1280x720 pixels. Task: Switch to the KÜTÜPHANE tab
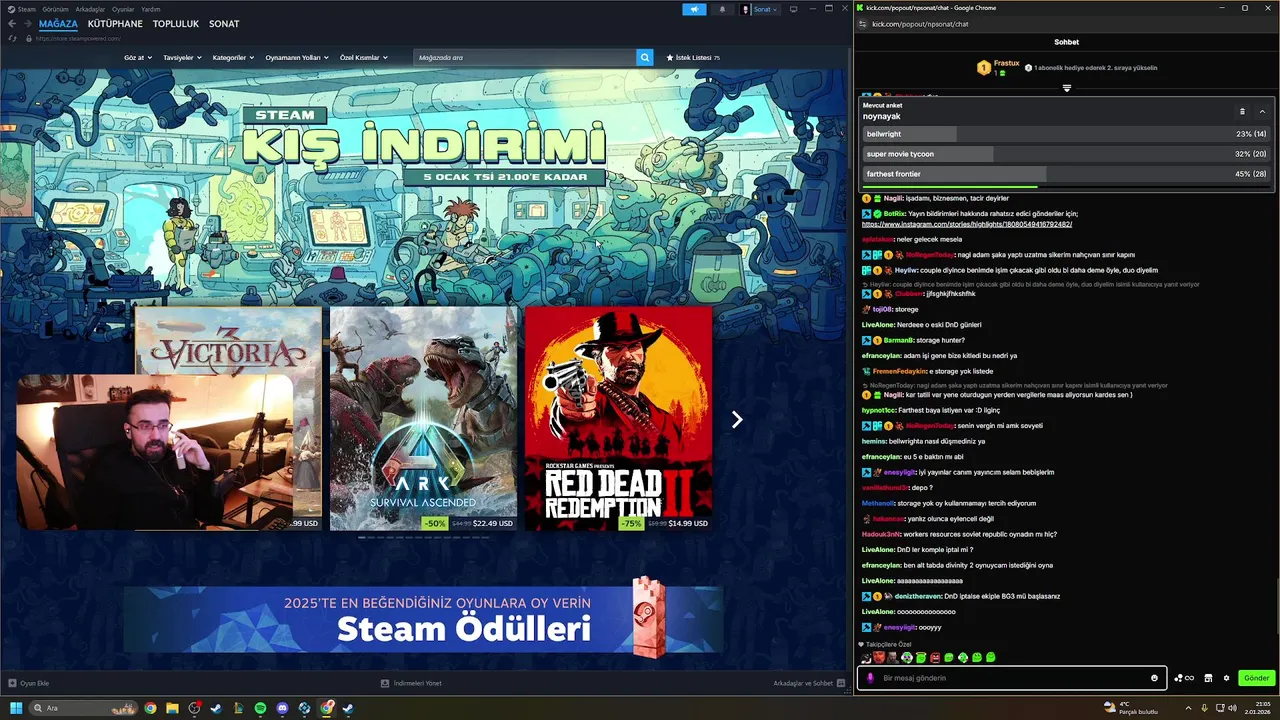(115, 23)
